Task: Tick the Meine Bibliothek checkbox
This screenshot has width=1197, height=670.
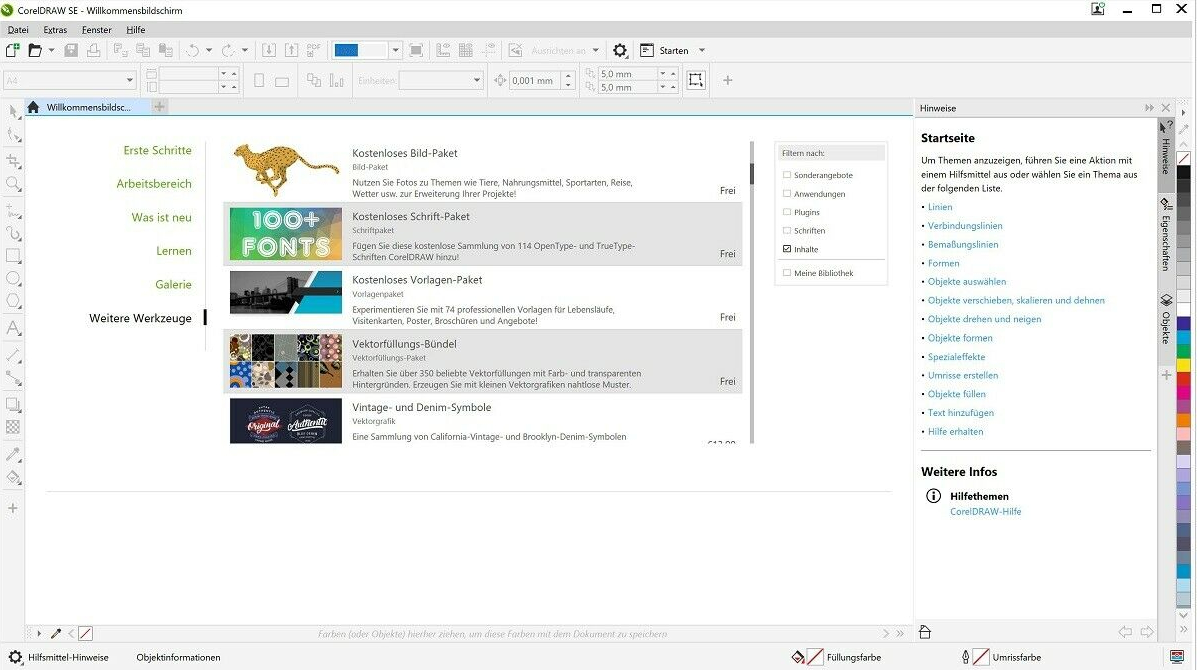Action: point(787,273)
